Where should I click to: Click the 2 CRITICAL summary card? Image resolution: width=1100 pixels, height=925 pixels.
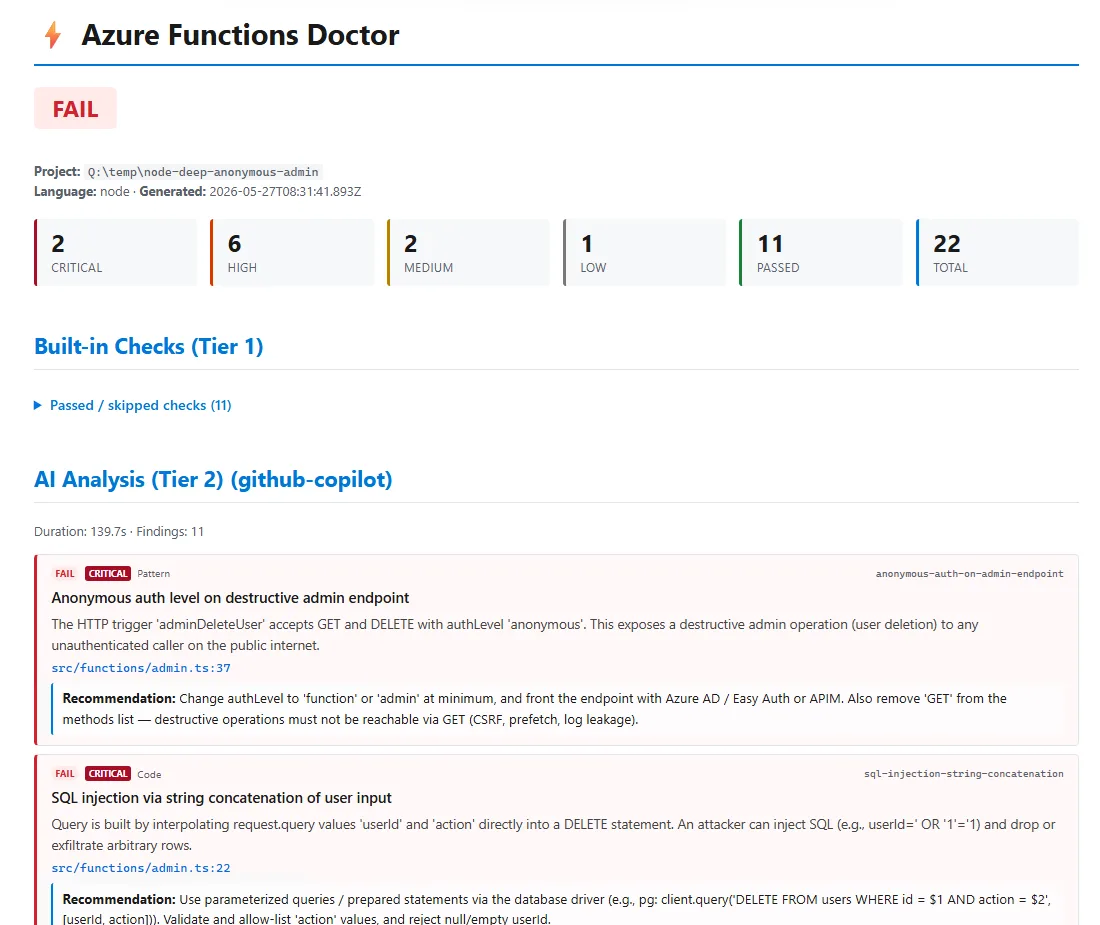tap(116, 252)
